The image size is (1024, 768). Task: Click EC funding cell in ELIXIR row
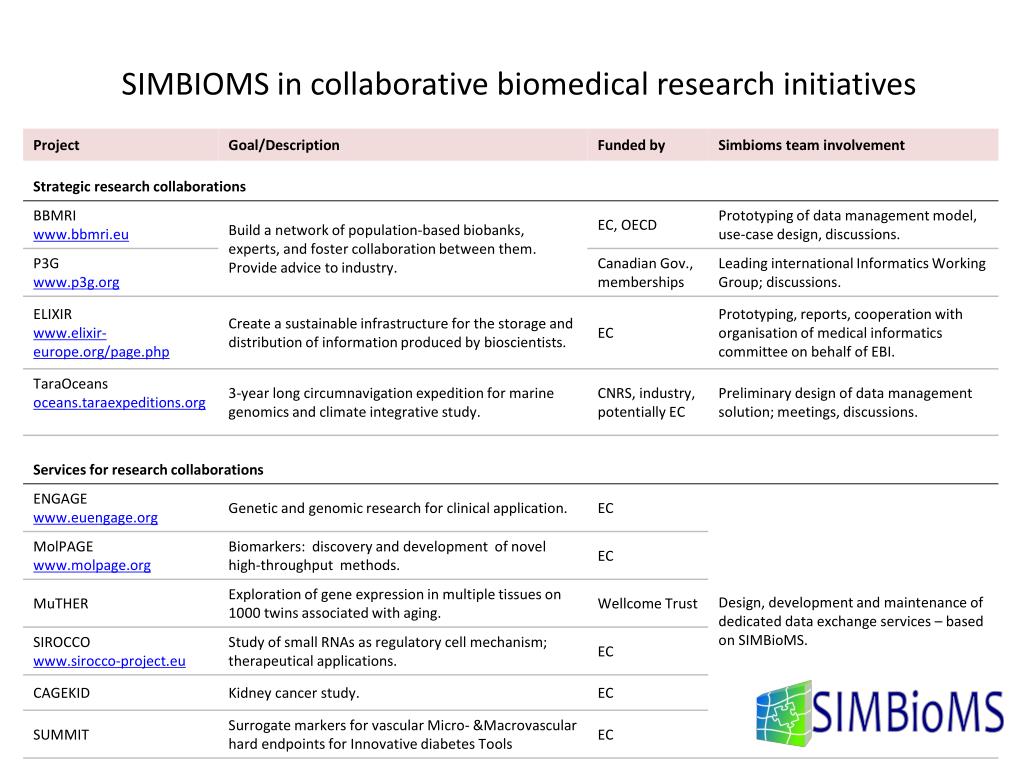click(605, 333)
